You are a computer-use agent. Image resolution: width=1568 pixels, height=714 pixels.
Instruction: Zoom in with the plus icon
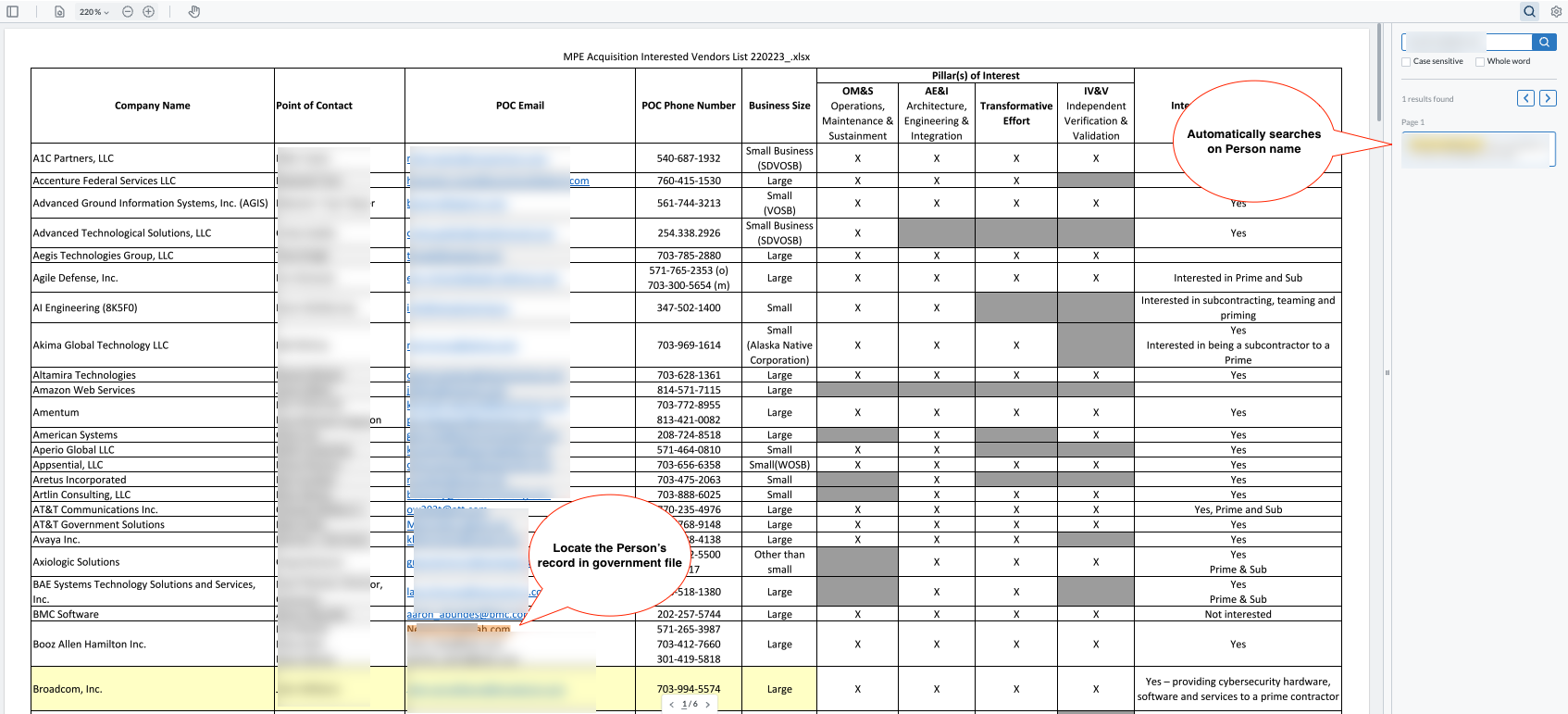[148, 12]
